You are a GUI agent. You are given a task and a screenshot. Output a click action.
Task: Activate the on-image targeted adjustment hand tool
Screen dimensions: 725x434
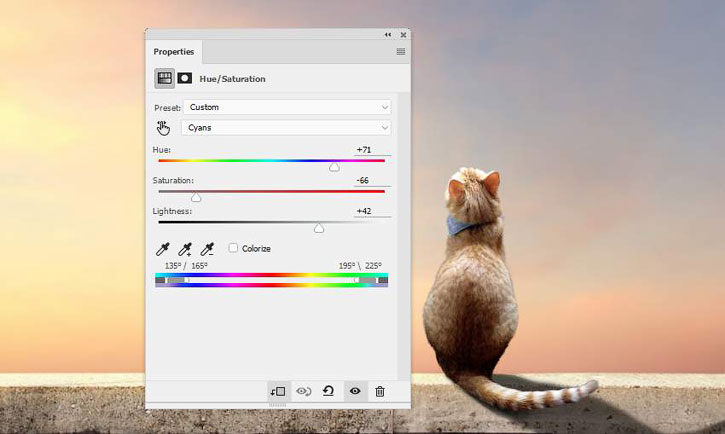163,128
